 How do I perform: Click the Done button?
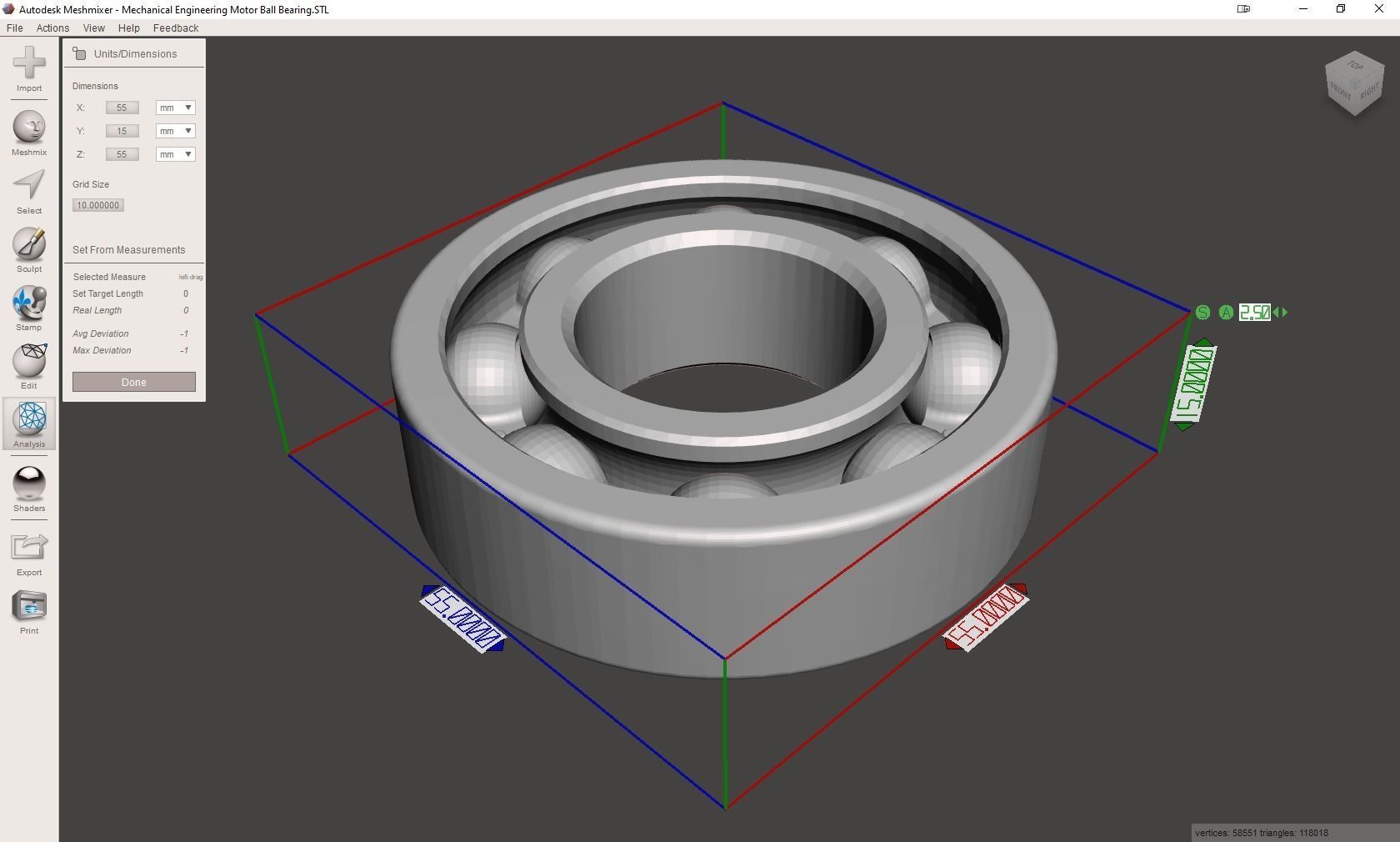tap(132, 382)
